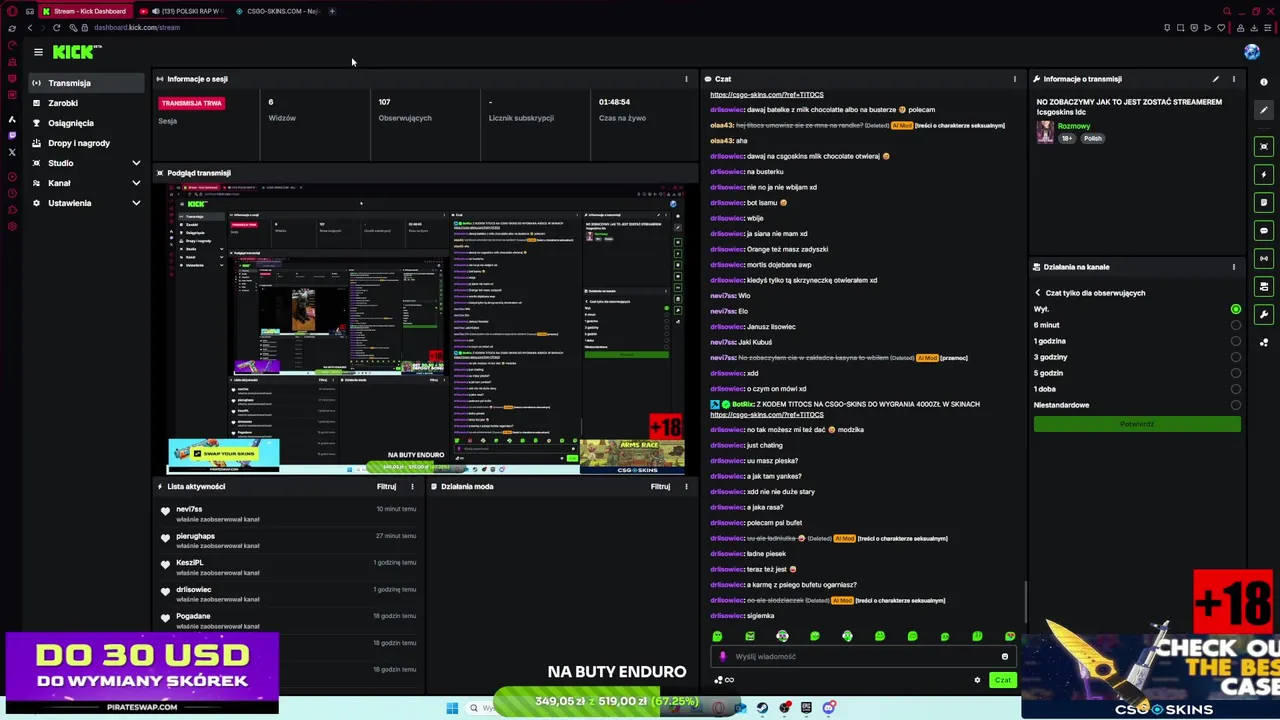
Task: Open the Informacje o sesji panel options
Action: pos(686,79)
